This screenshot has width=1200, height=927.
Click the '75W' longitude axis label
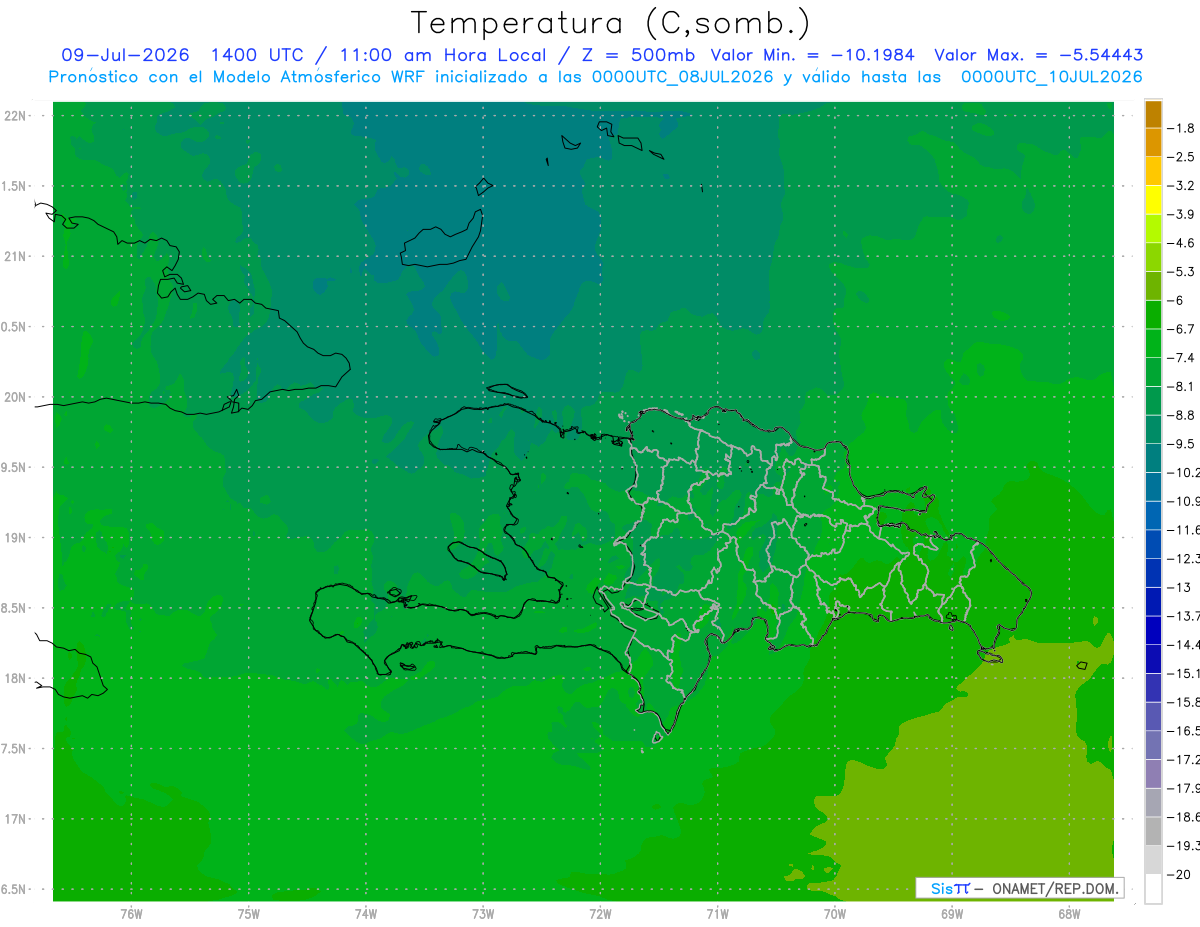[x=248, y=914]
